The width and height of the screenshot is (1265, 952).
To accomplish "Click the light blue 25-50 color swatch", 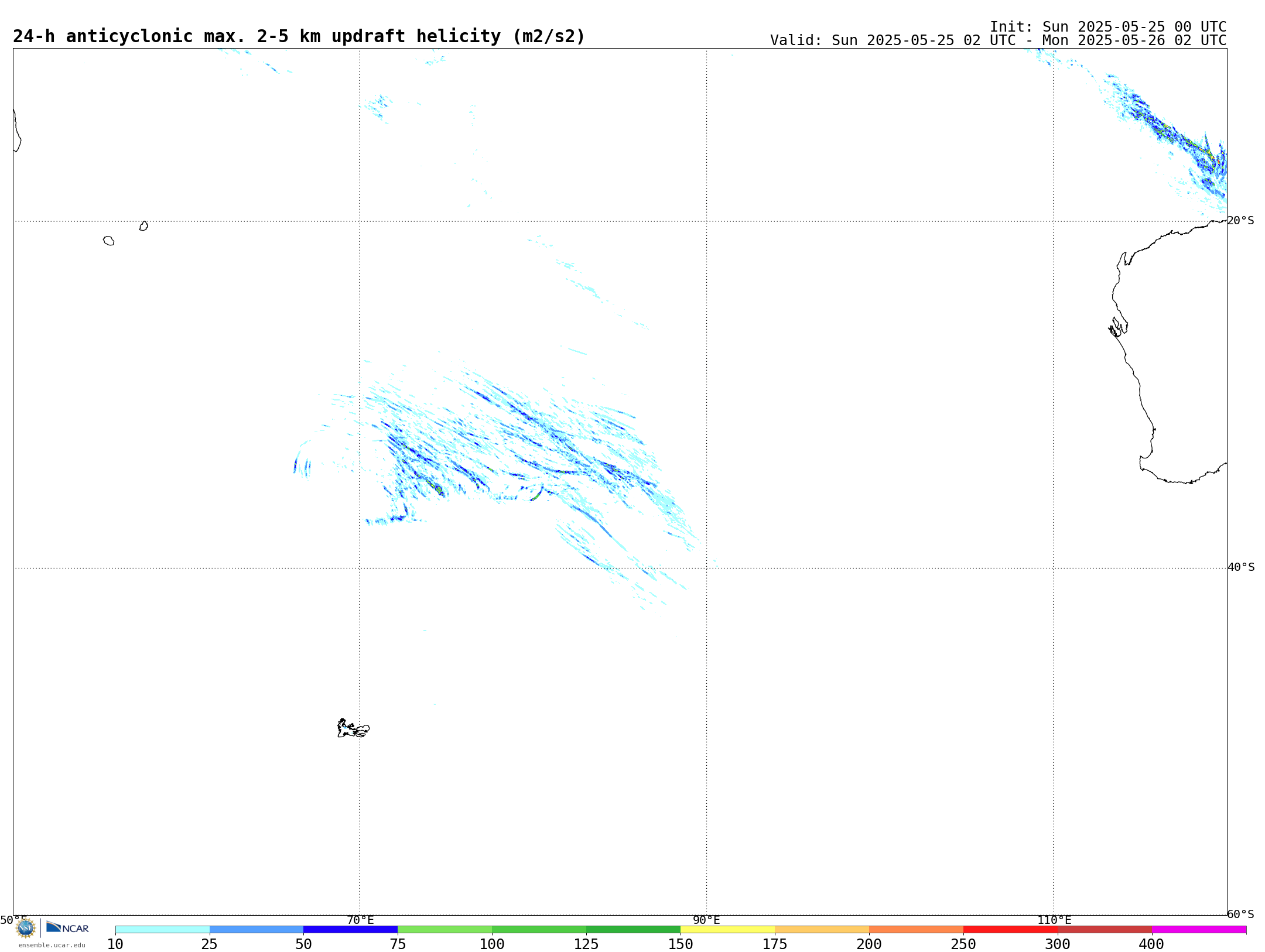I will pyautogui.click(x=257, y=930).
